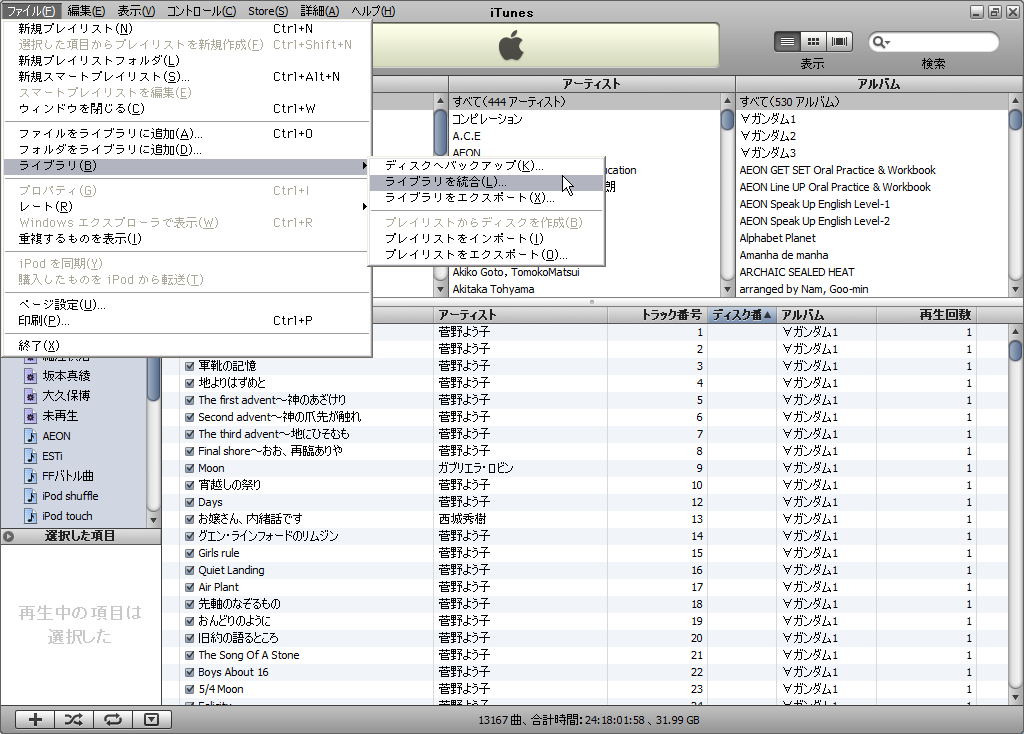Open the 表示(V) menu

click(x=136, y=11)
